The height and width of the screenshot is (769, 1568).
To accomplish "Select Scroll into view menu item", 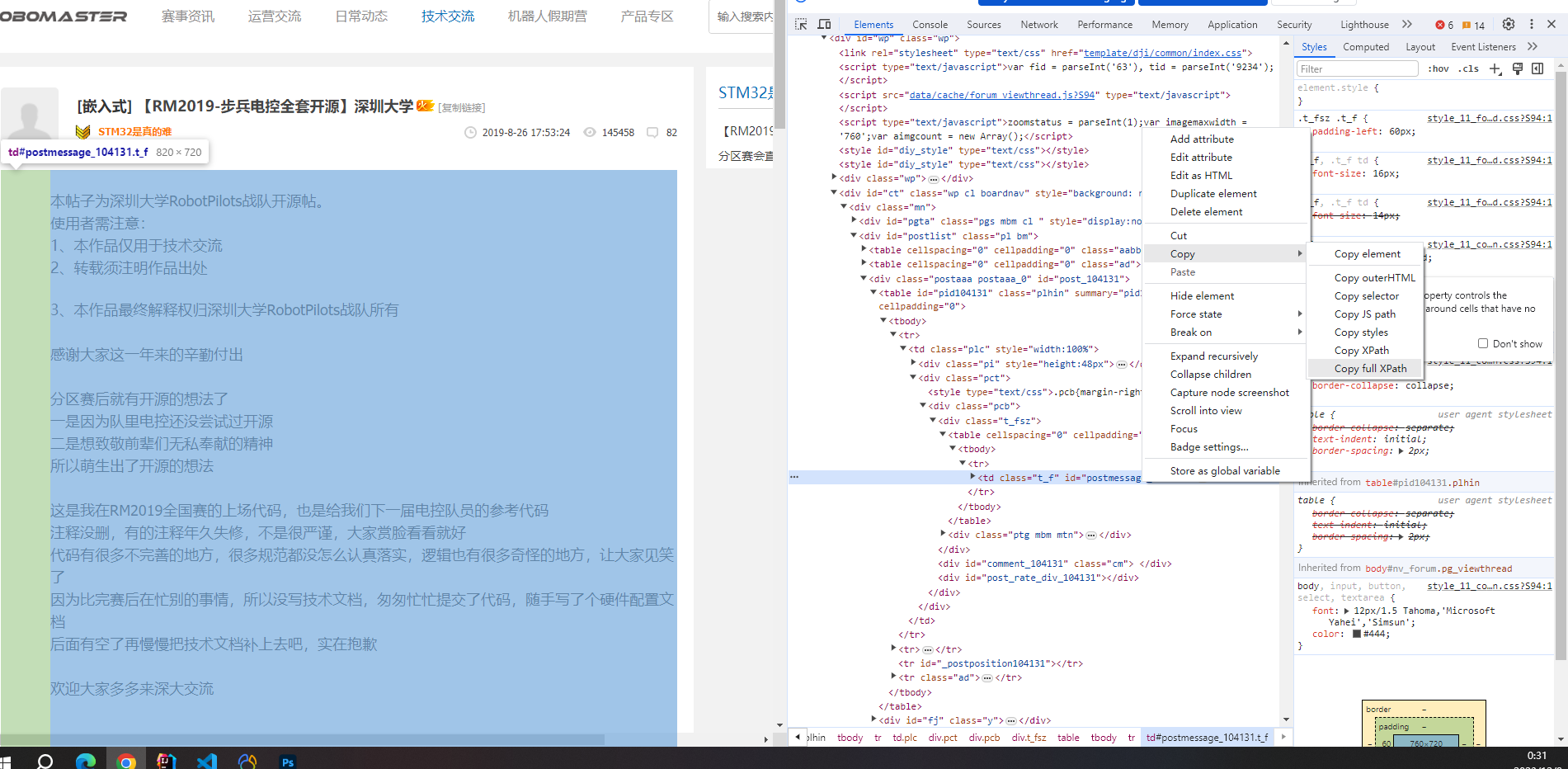I will tap(1226, 410).
